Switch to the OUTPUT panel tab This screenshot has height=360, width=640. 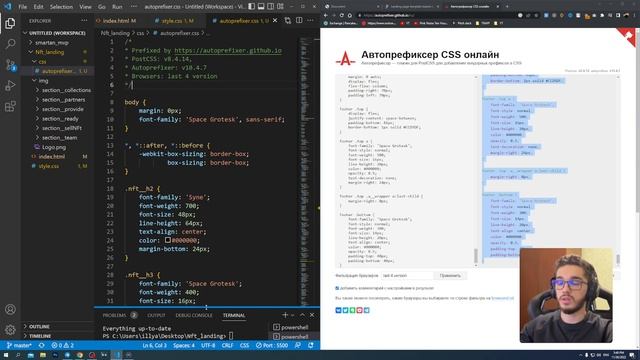tap(156, 315)
